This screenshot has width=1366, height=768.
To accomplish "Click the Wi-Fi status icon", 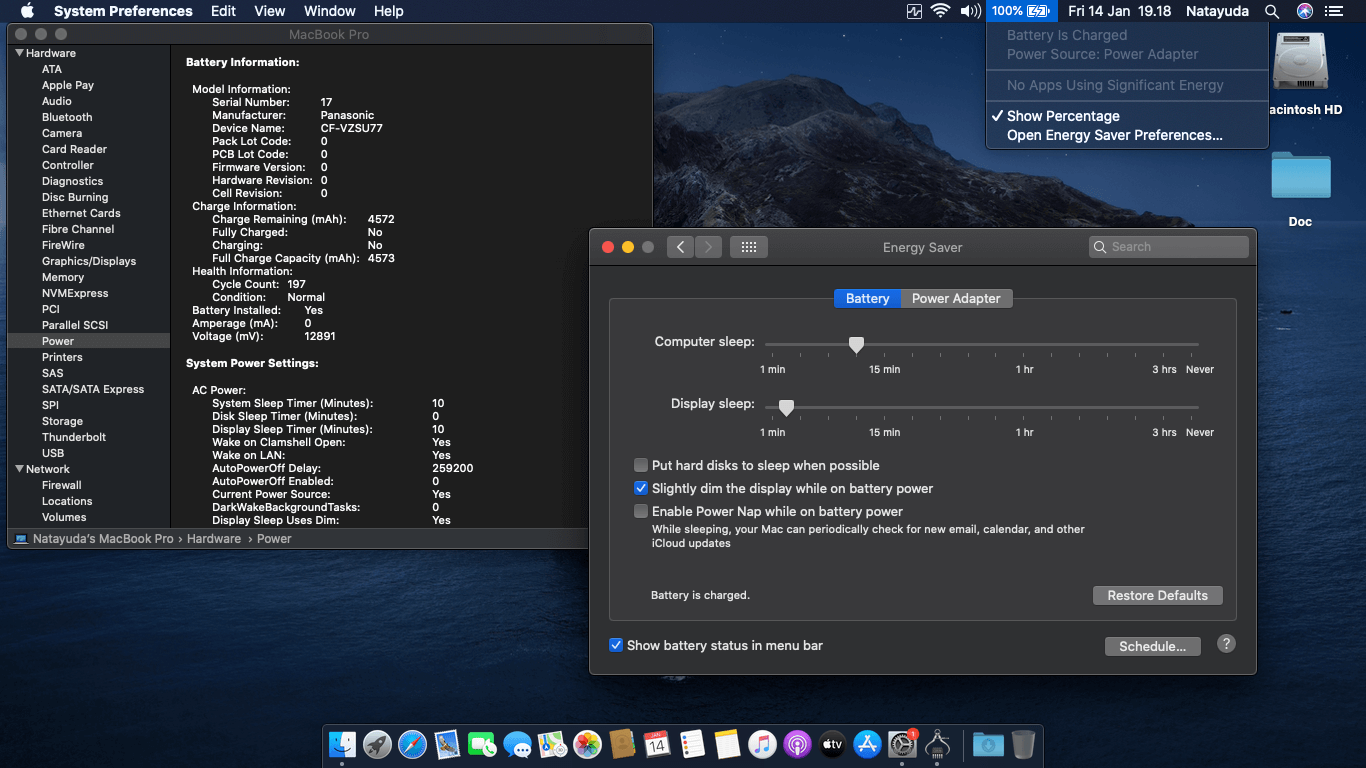I will [940, 11].
